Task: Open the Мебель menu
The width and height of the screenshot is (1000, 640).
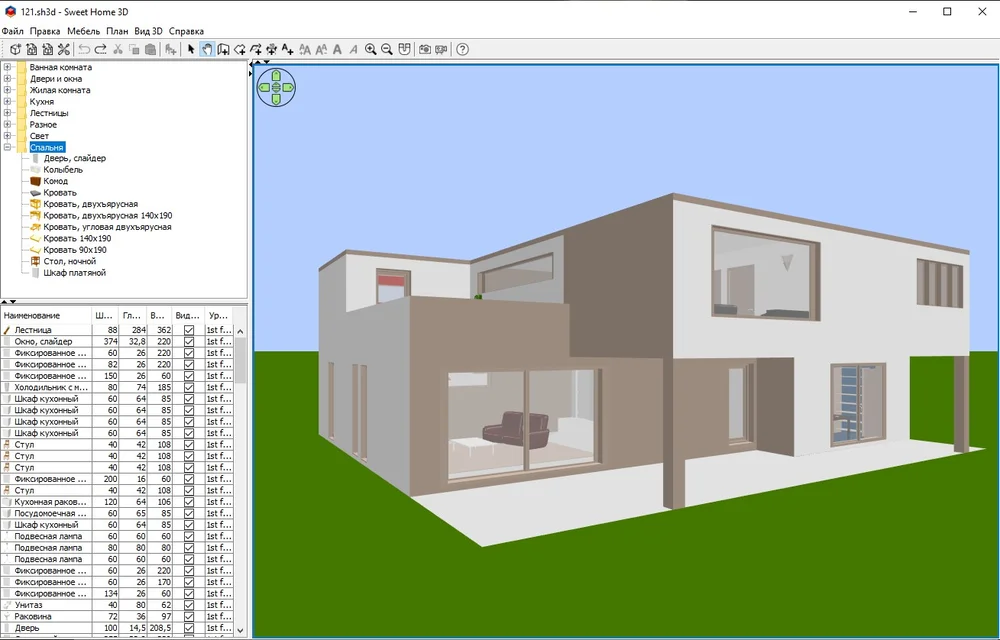Action: click(x=83, y=31)
